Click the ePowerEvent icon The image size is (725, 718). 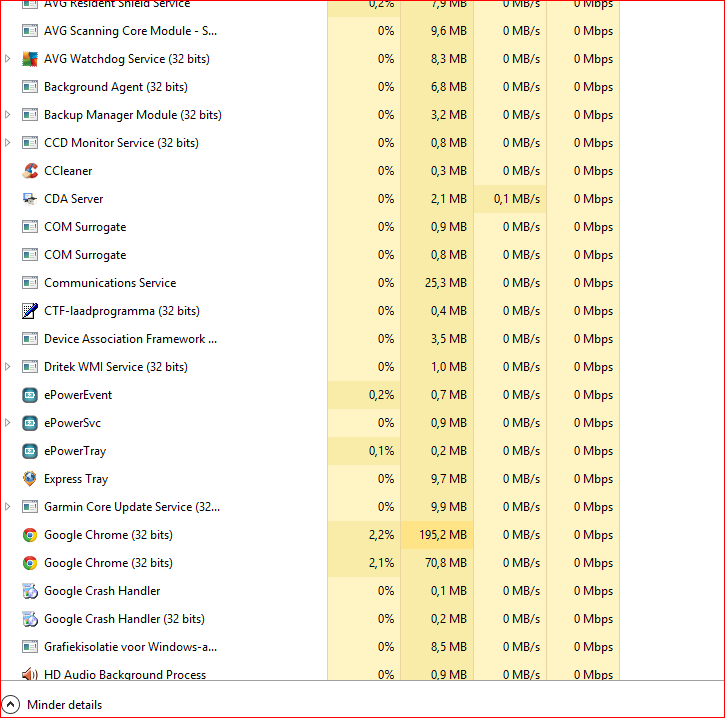click(x=30, y=395)
